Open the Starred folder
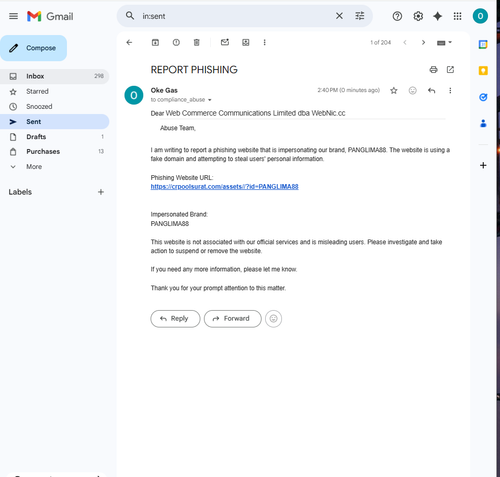 tap(55, 91)
